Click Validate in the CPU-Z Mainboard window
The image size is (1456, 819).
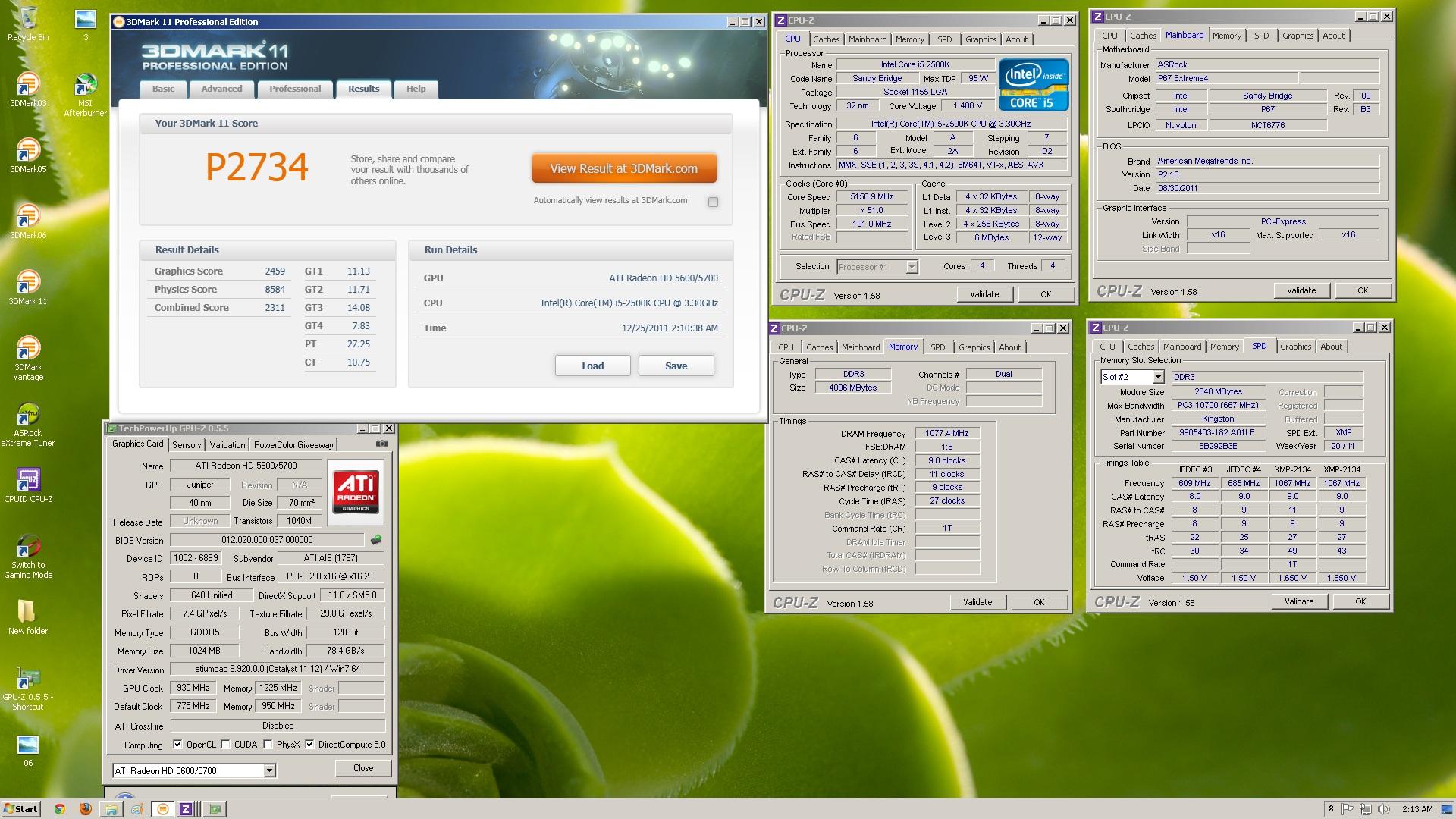(1301, 290)
